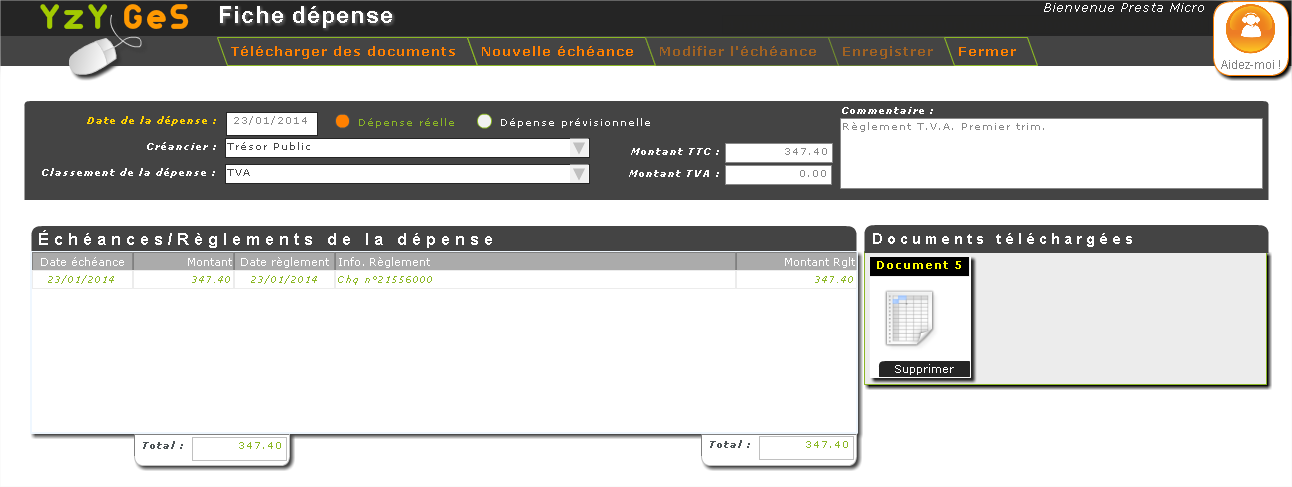Click the Bienvenue Presta Micro text
The width and height of the screenshot is (1292, 487).
(1124, 8)
